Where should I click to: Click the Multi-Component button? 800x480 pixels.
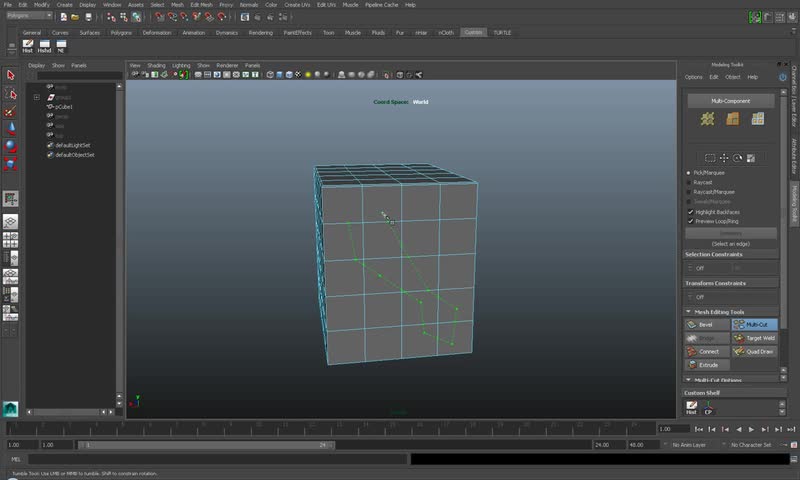[x=730, y=101]
